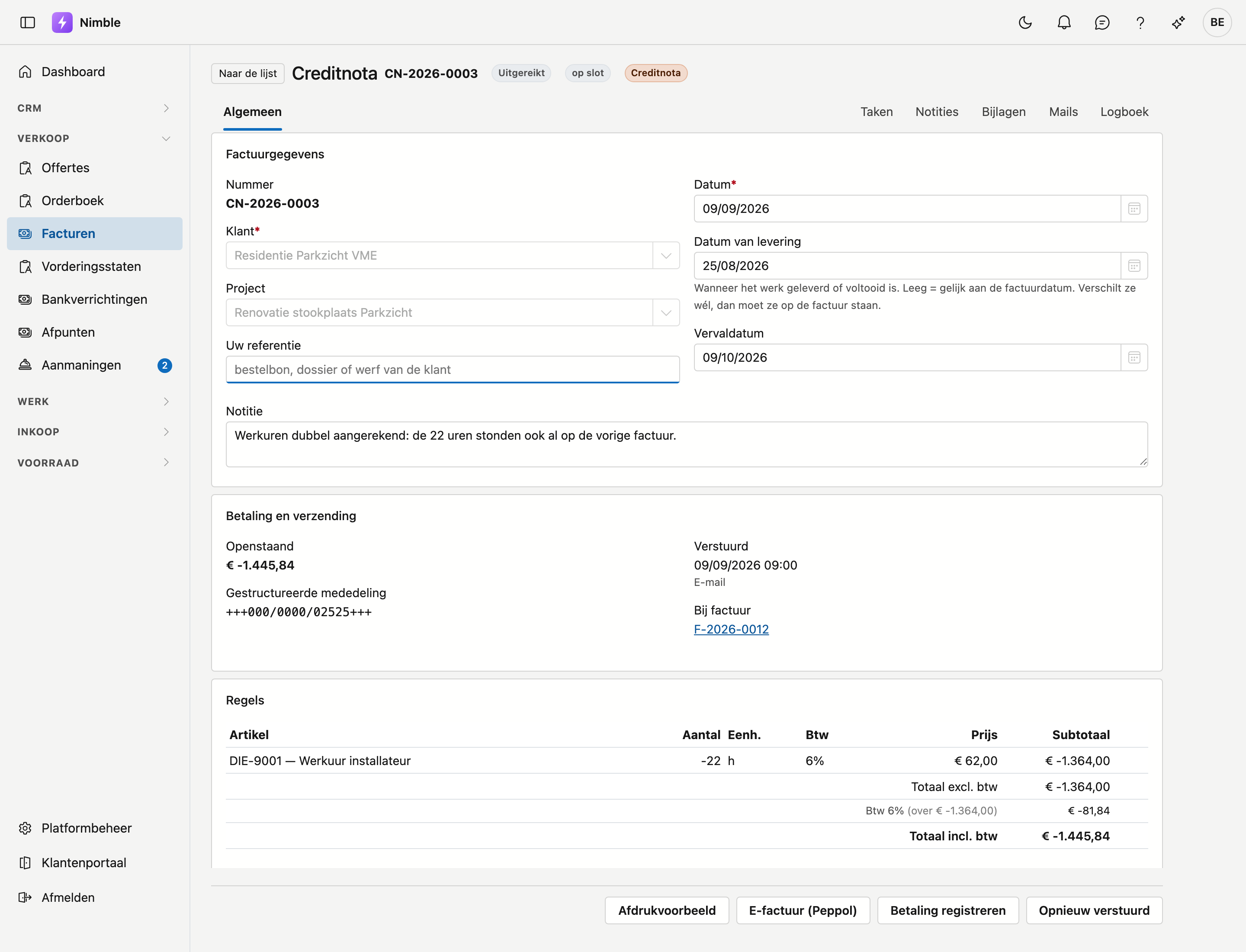Viewport: 1246px width, 952px height.
Task: Open Vorderingsstaten in sidebar
Action: (95, 266)
